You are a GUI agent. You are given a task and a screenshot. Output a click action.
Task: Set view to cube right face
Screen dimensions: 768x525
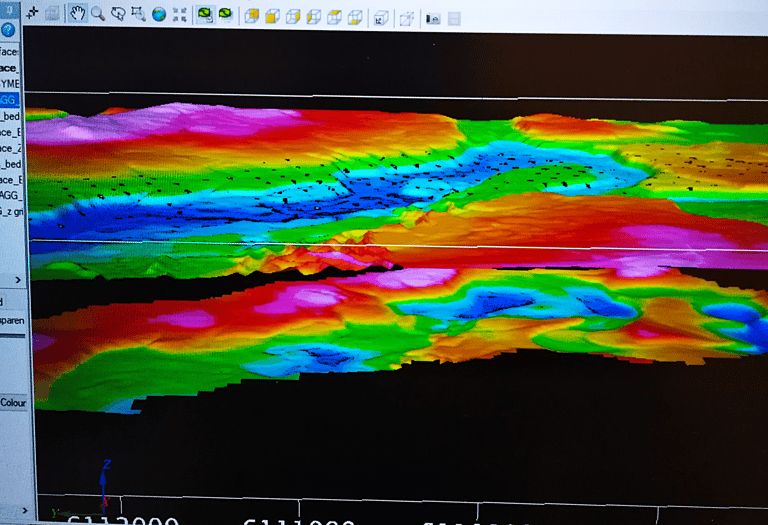click(293, 17)
